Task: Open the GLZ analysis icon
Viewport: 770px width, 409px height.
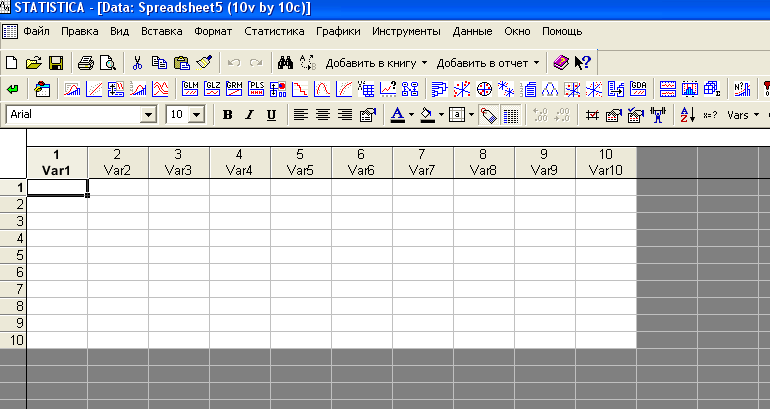Action: click(x=212, y=89)
